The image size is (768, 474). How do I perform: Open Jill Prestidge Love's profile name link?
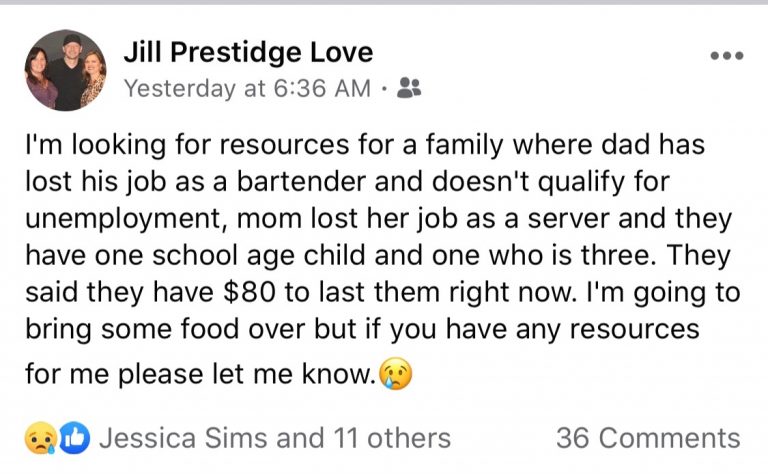pos(247,52)
